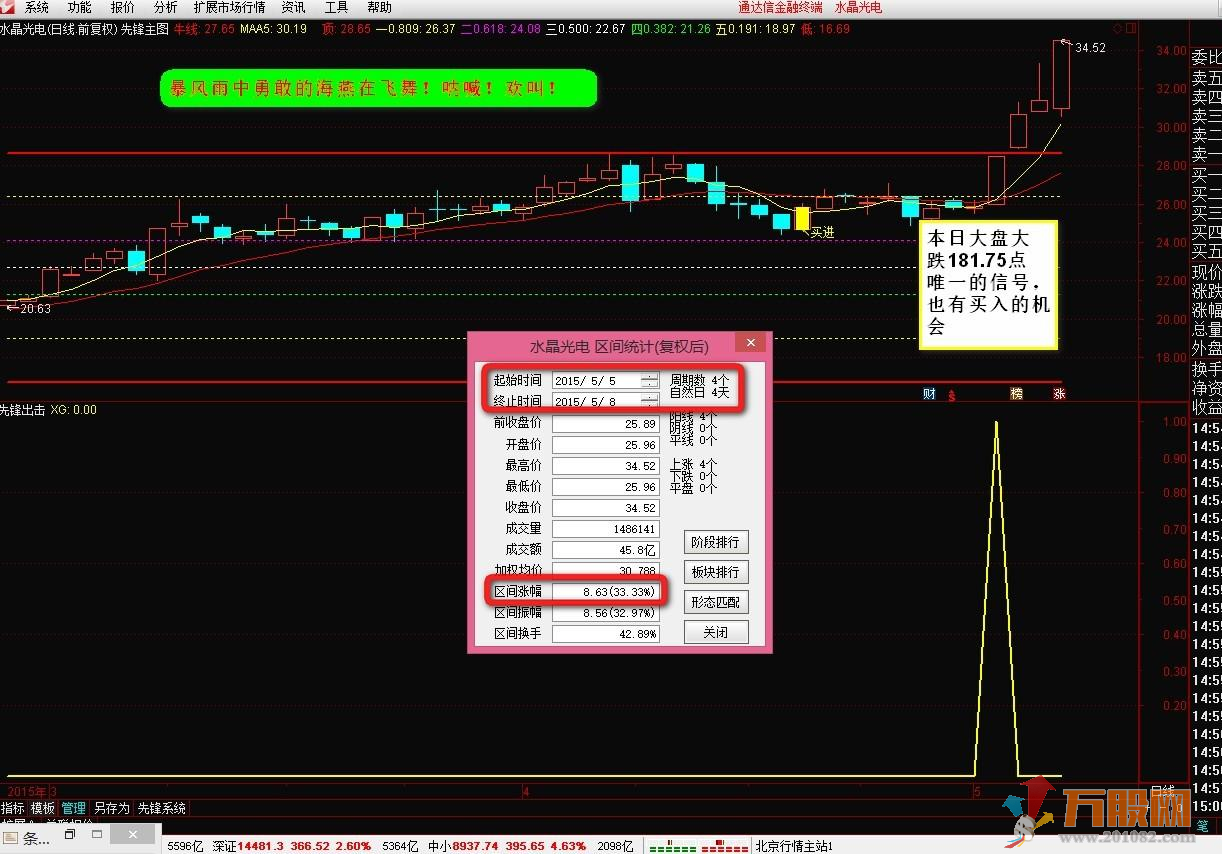The image size is (1222, 854).
Task: Click the 现价 row in right side panel
Action: (1206, 272)
